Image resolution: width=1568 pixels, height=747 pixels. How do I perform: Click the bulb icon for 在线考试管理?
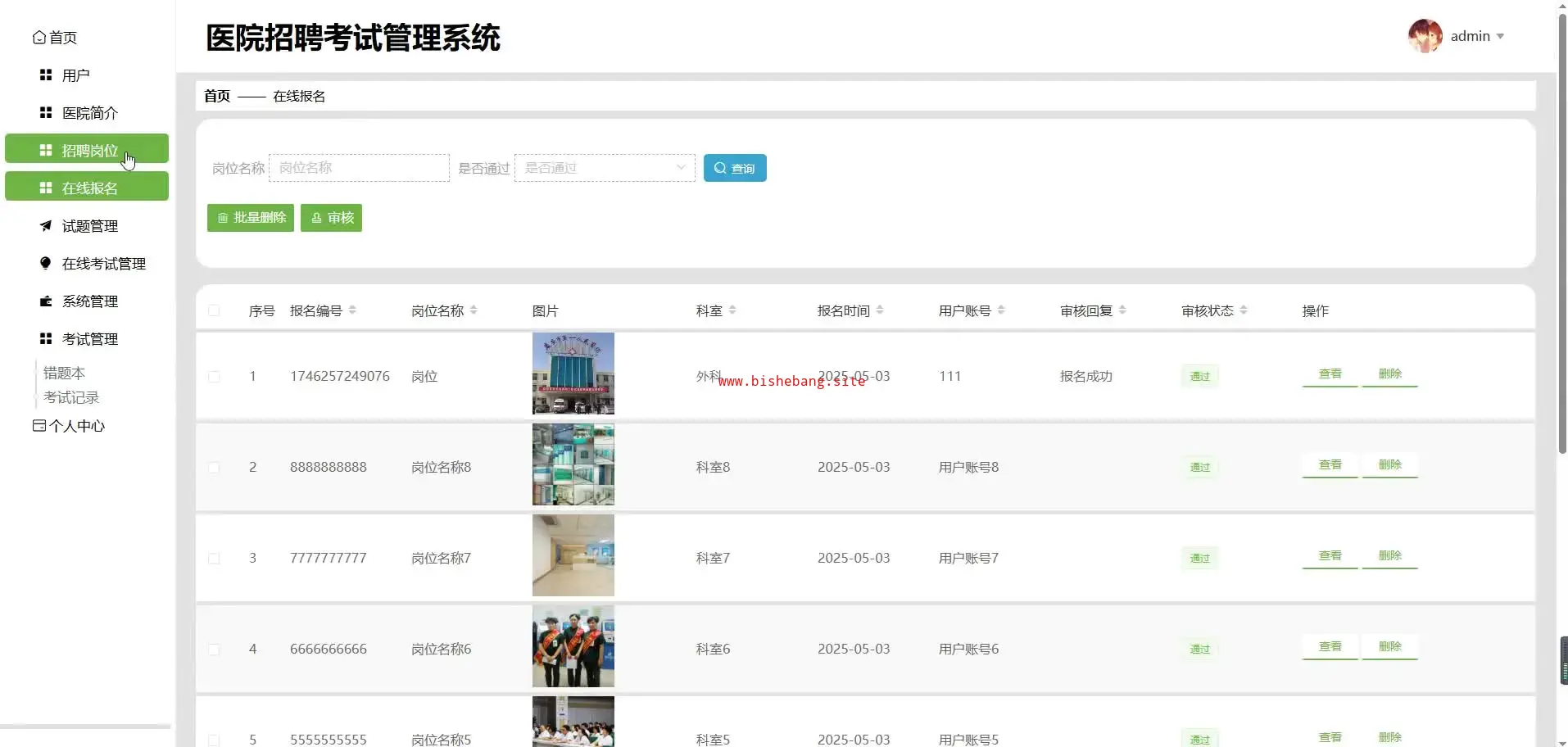tap(46, 264)
